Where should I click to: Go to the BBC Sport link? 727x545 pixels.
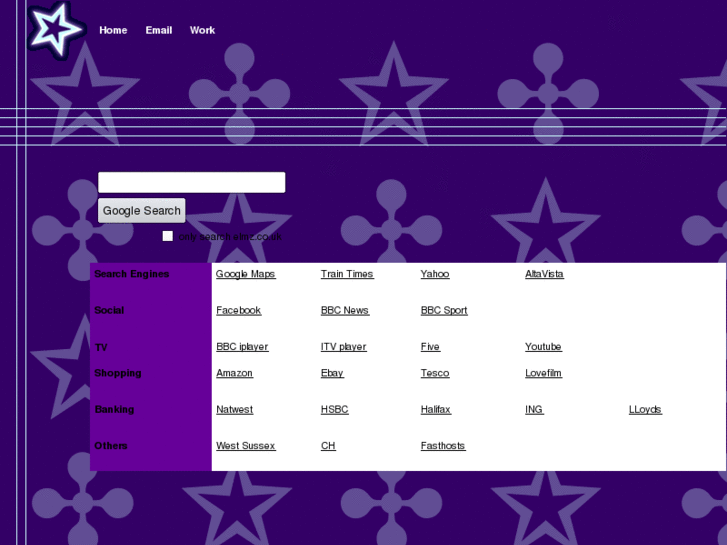click(x=444, y=310)
